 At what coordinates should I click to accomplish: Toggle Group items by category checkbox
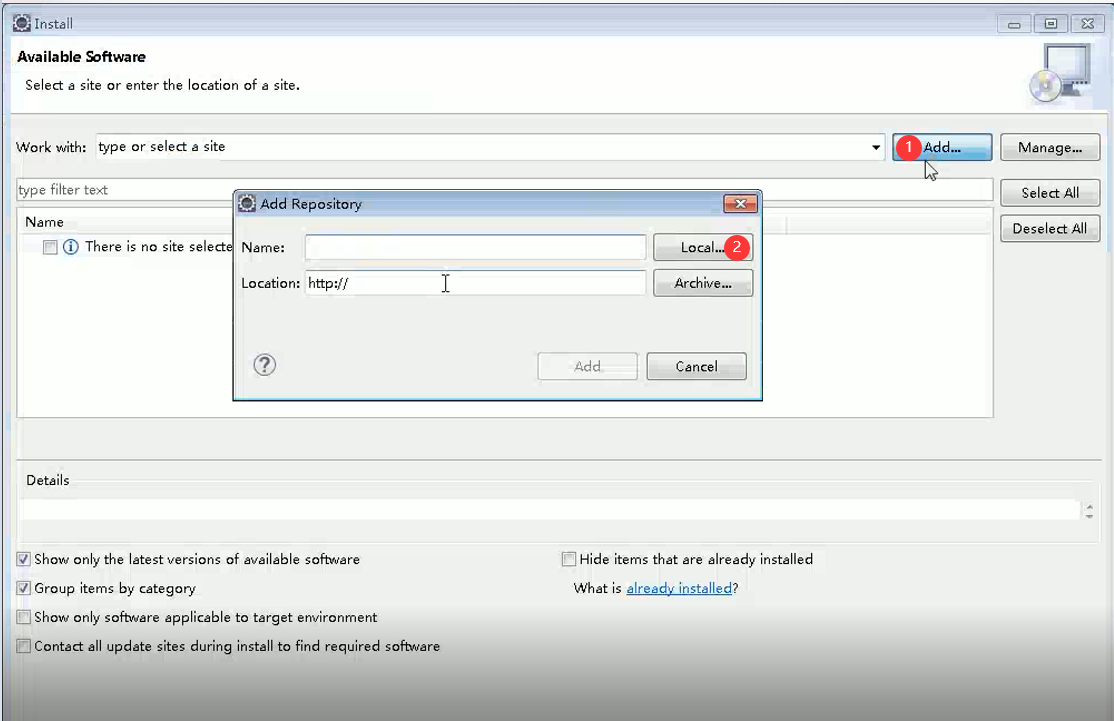click(x=23, y=588)
